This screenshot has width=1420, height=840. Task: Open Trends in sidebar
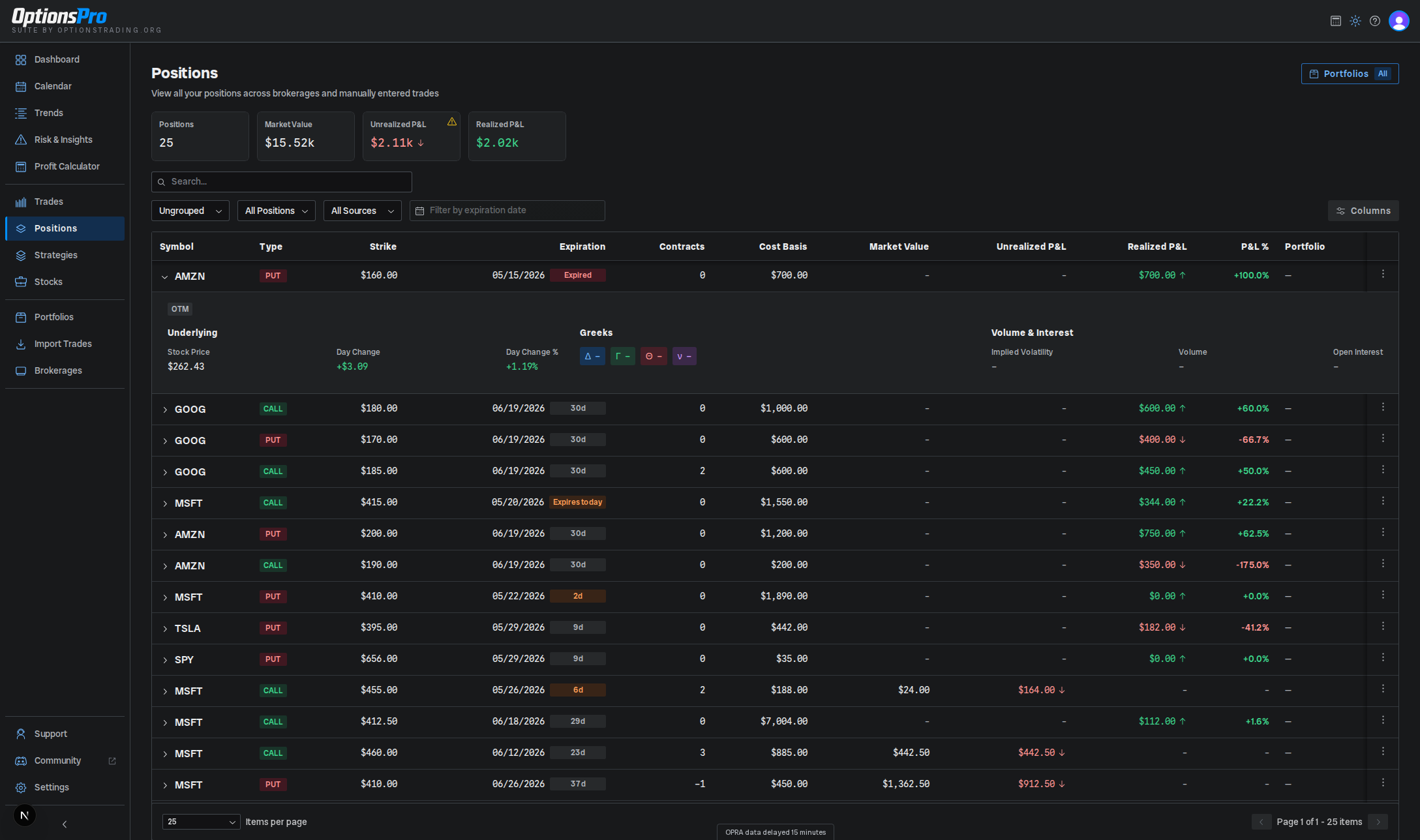click(x=65, y=113)
